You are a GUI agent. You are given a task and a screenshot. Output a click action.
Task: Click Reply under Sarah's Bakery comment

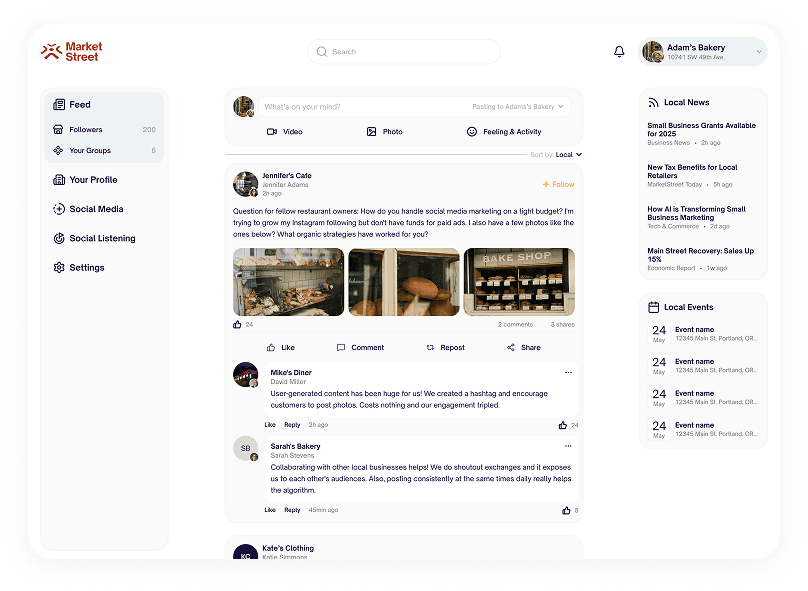click(291, 510)
